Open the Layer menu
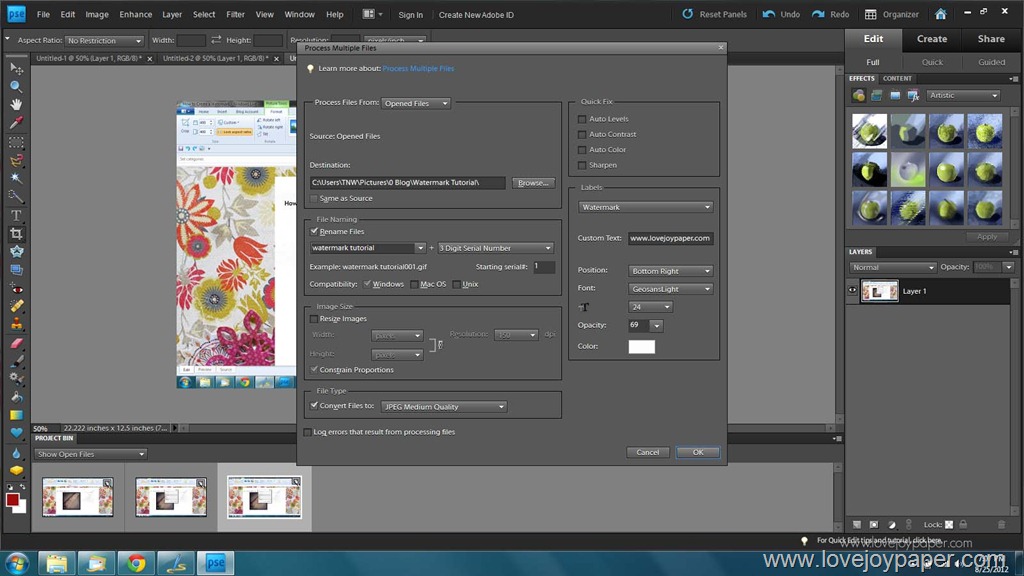This screenshot has width=1024, height=576. coord(172,14)
